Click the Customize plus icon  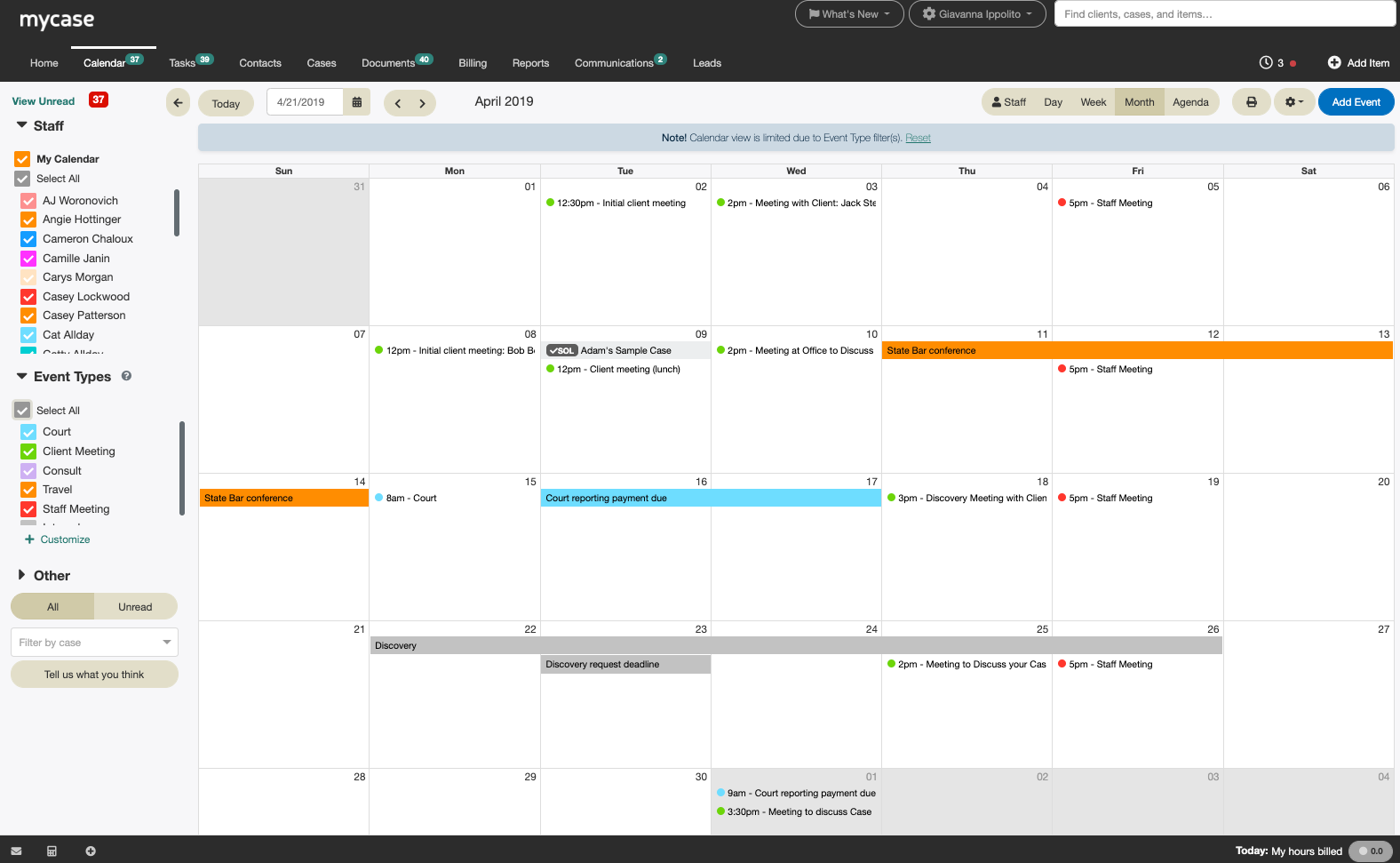pyautogui.click(x=29, y=539)
